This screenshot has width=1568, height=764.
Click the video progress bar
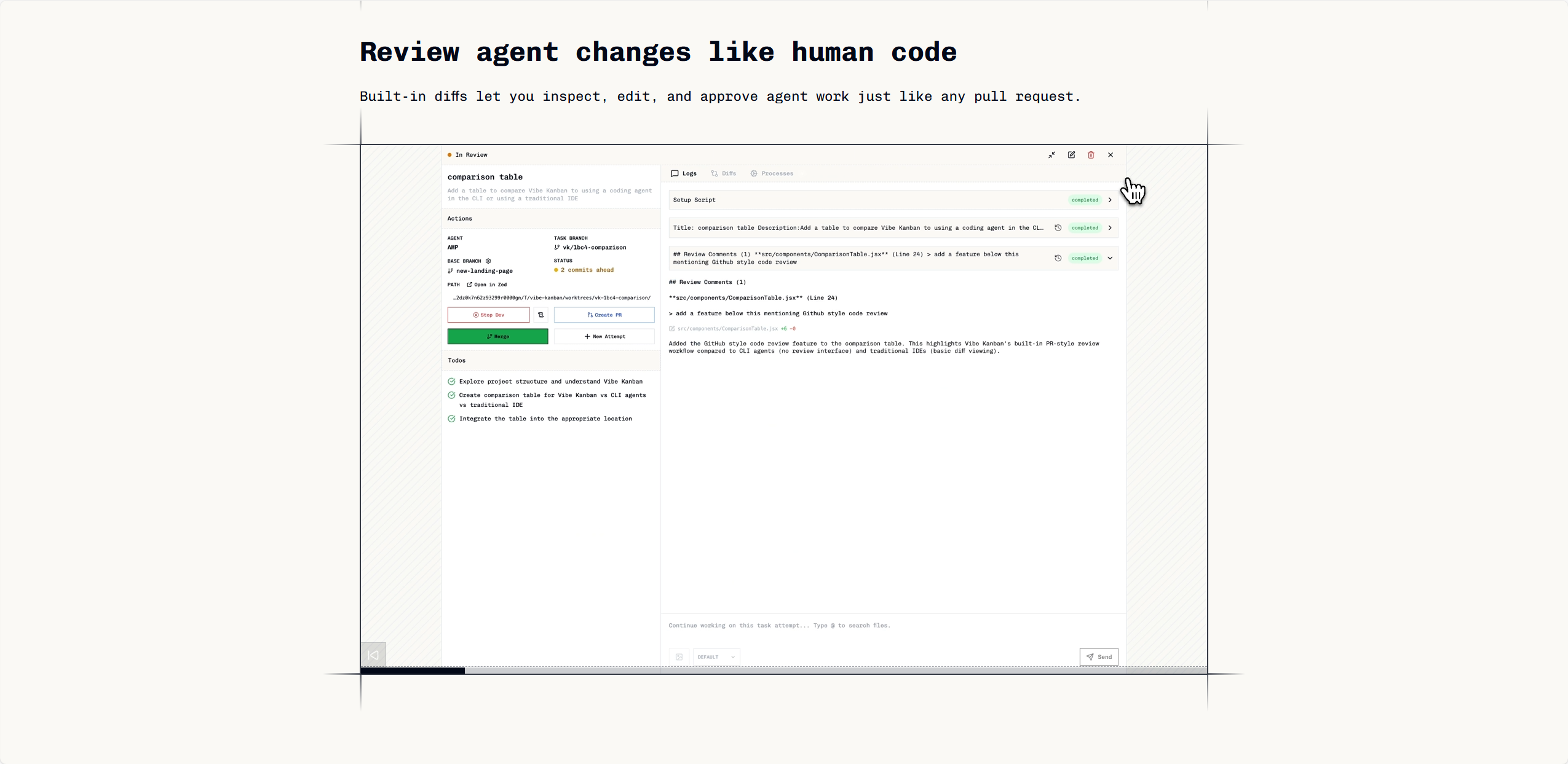tap(784, 671)
